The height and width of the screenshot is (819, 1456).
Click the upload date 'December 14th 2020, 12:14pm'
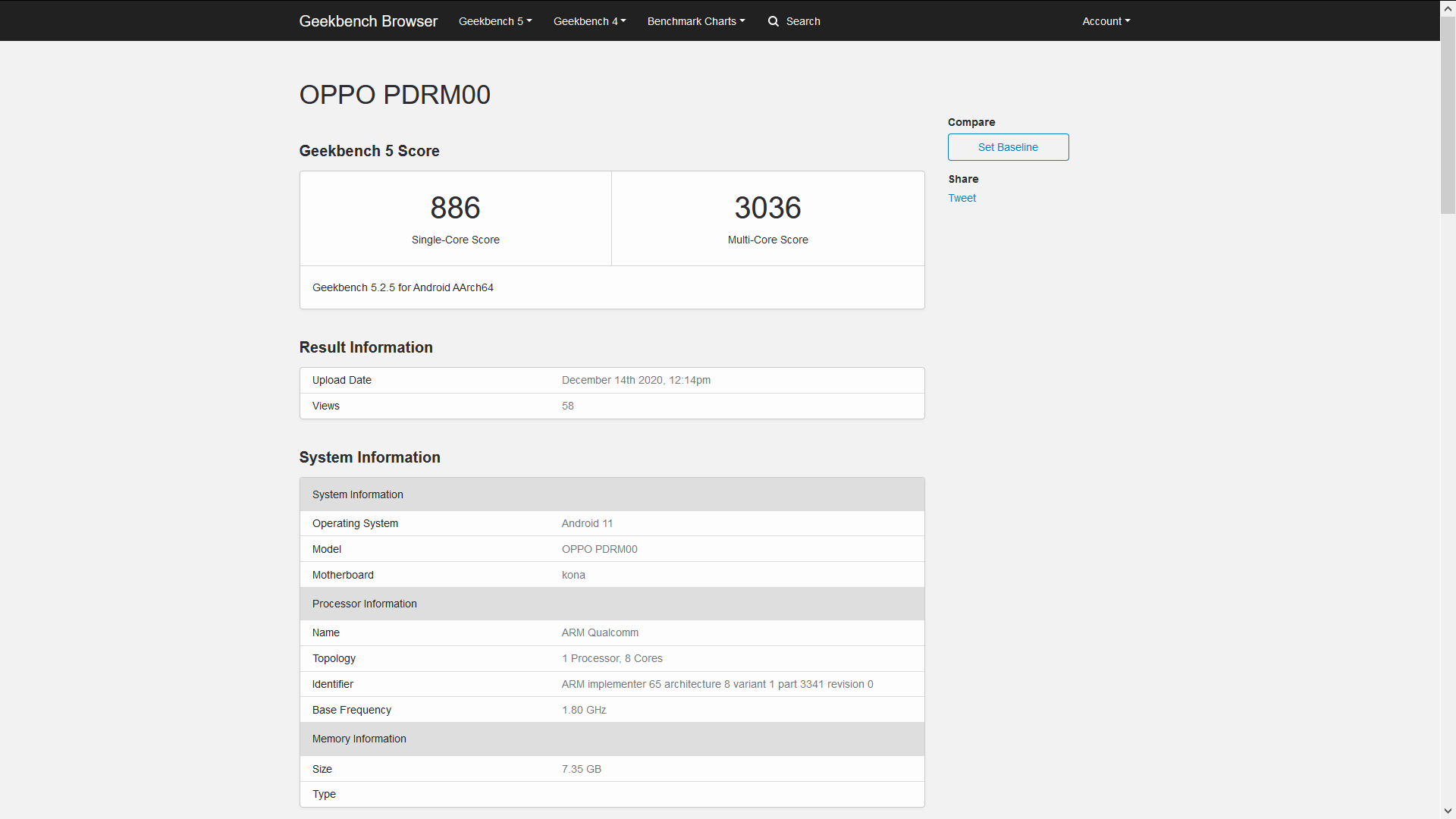click(635, 380)
